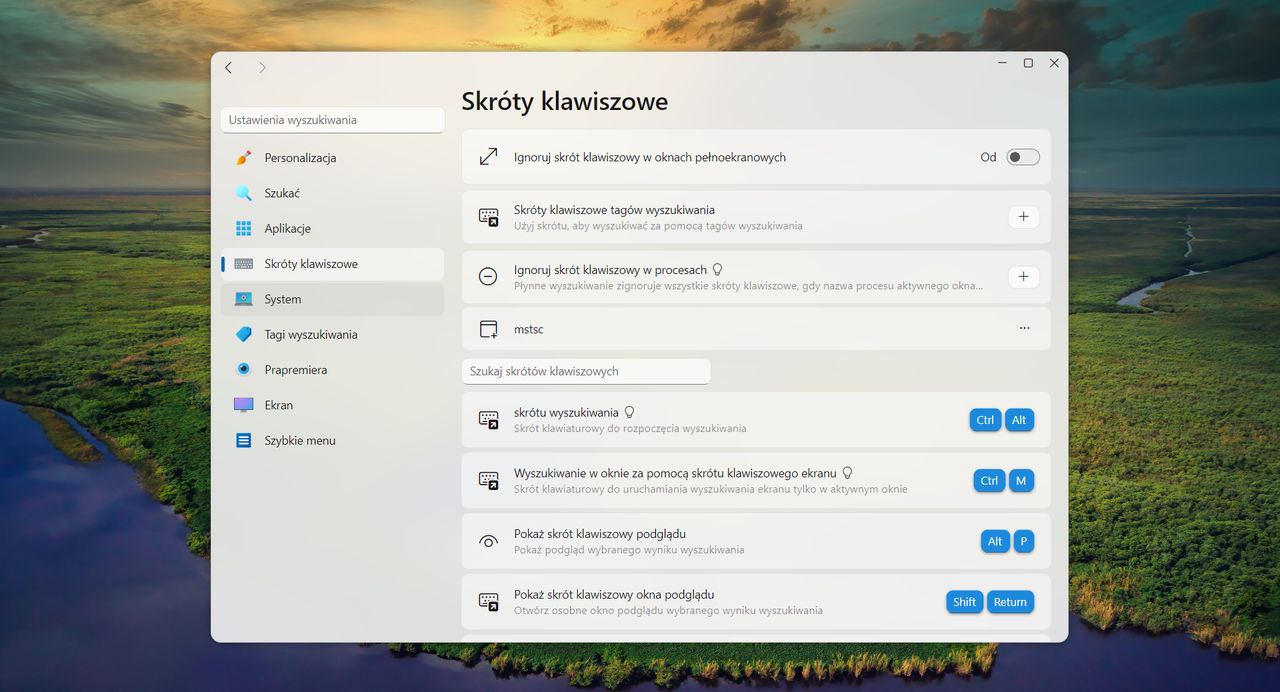Viewport: 1280px width, 692px height.
Task: Focus the Ustawienia wyszukiwania search box
Action: (x=332, y=120)
